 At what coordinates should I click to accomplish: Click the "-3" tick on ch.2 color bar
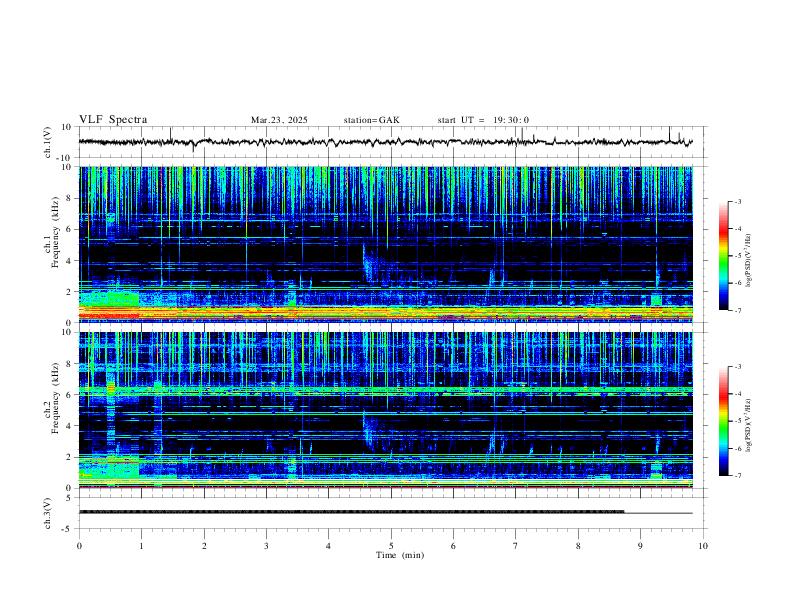point(737,367)
